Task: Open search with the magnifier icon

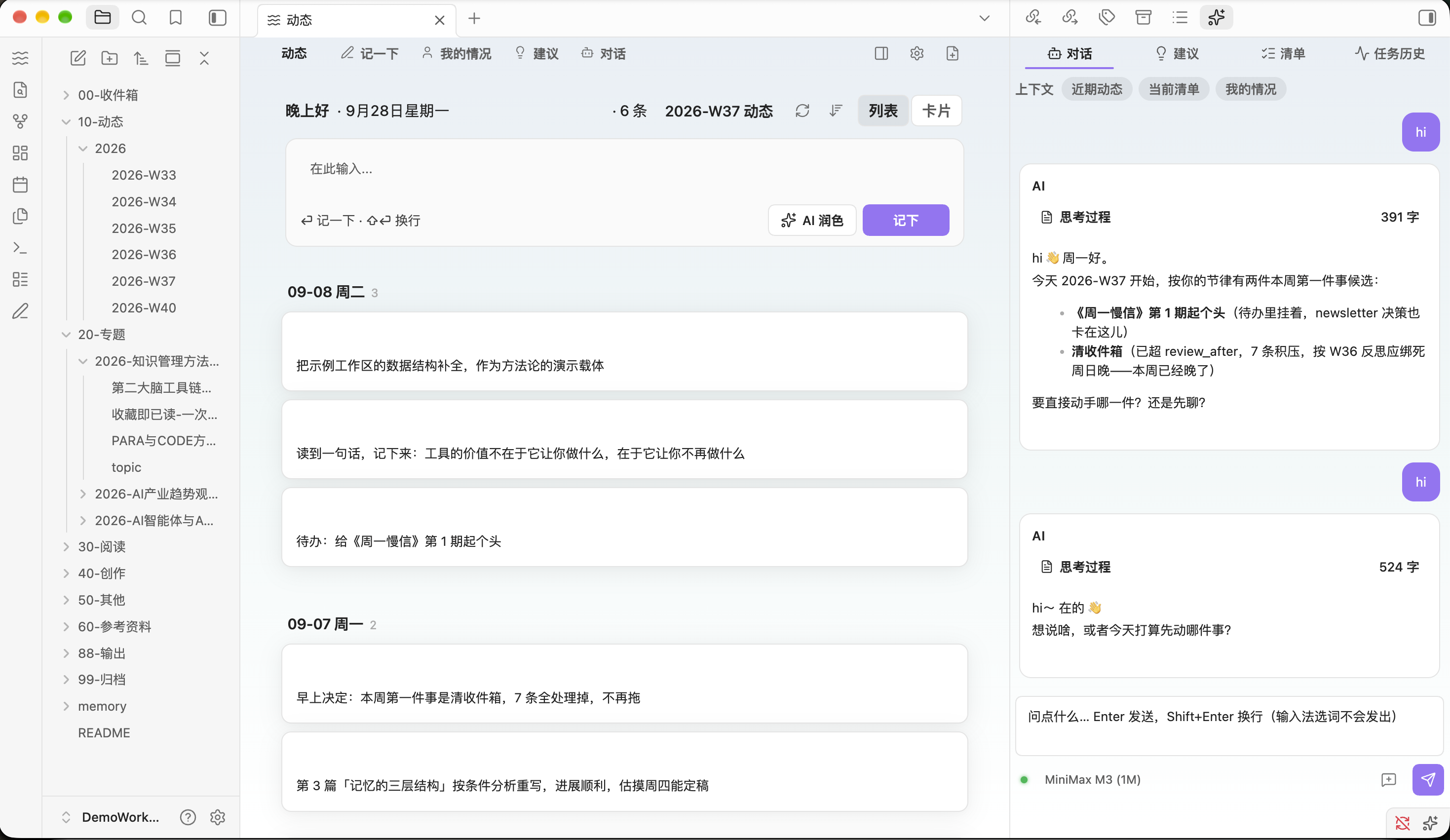Action: point(139,18)
